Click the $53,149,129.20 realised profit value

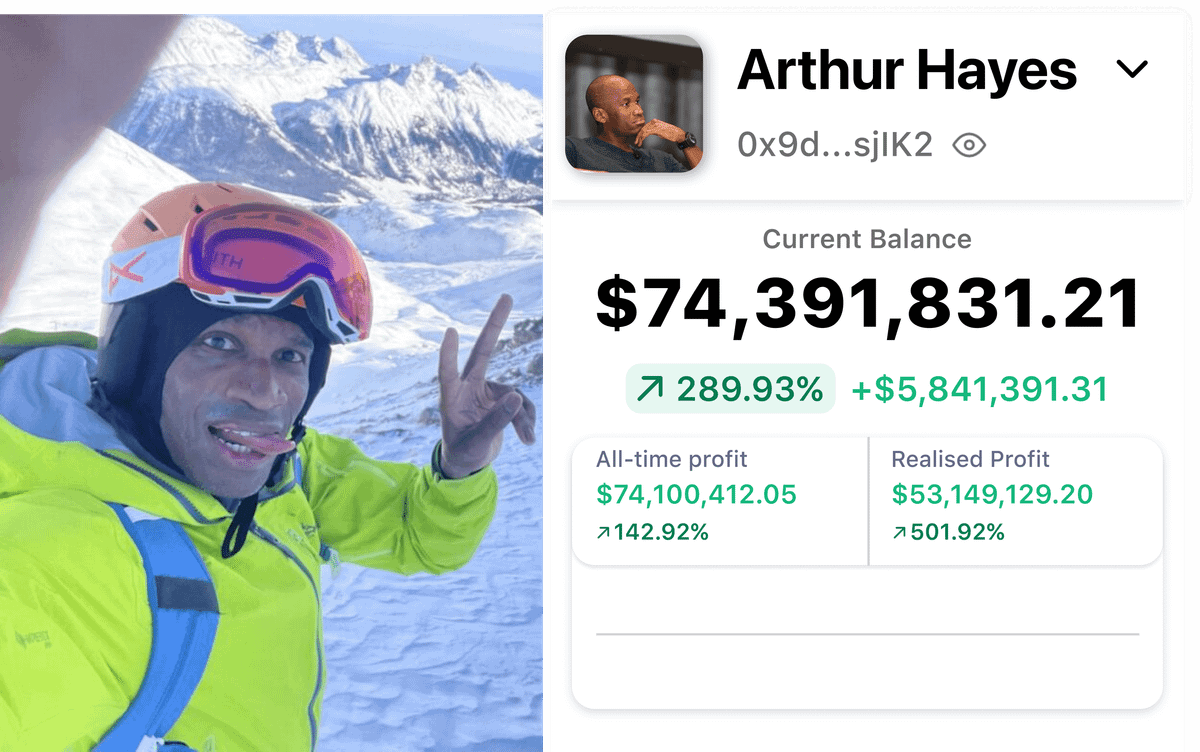click(992, 494)
